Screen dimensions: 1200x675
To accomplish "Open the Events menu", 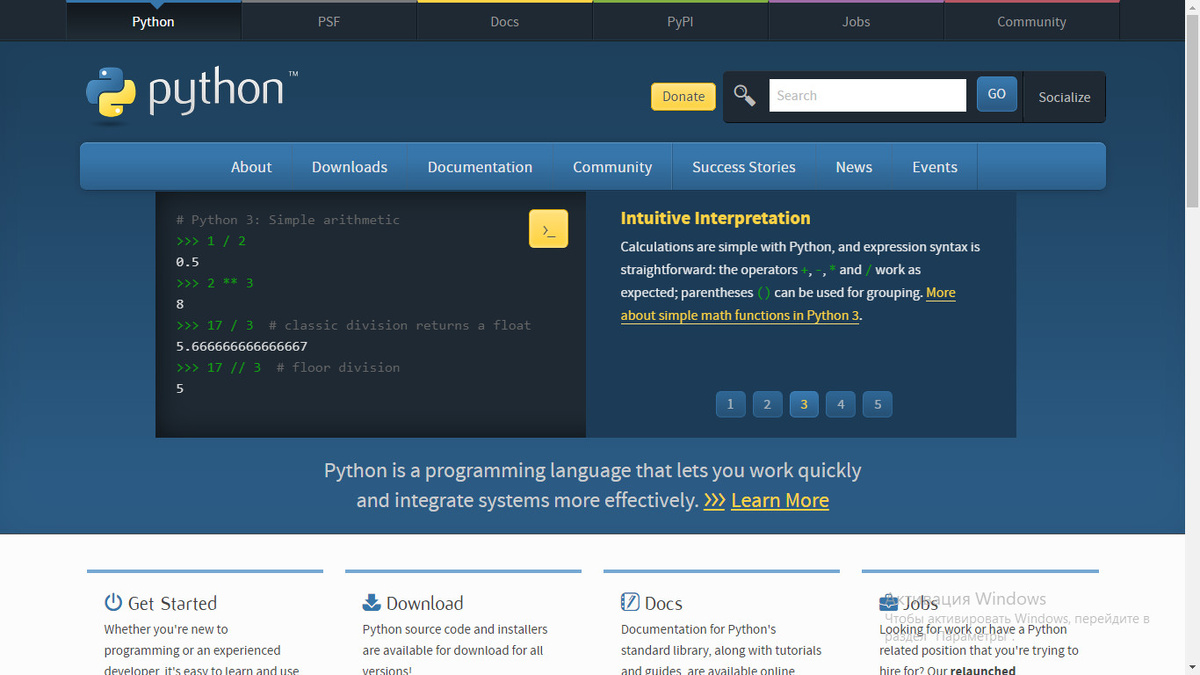I will (935, 167).
